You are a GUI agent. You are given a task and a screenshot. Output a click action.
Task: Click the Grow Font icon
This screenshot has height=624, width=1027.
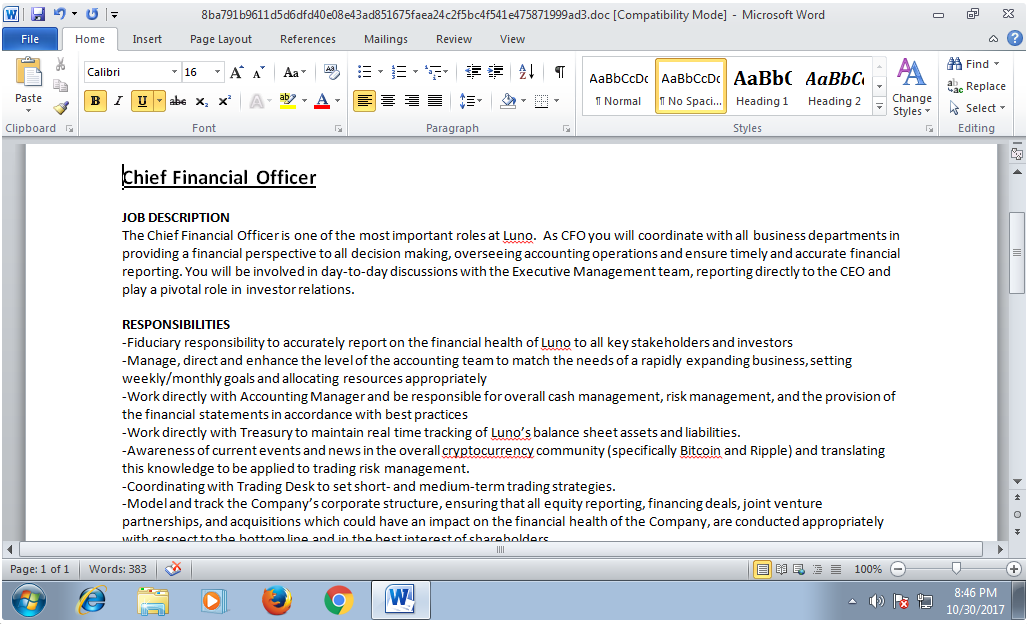coord(237,72)
